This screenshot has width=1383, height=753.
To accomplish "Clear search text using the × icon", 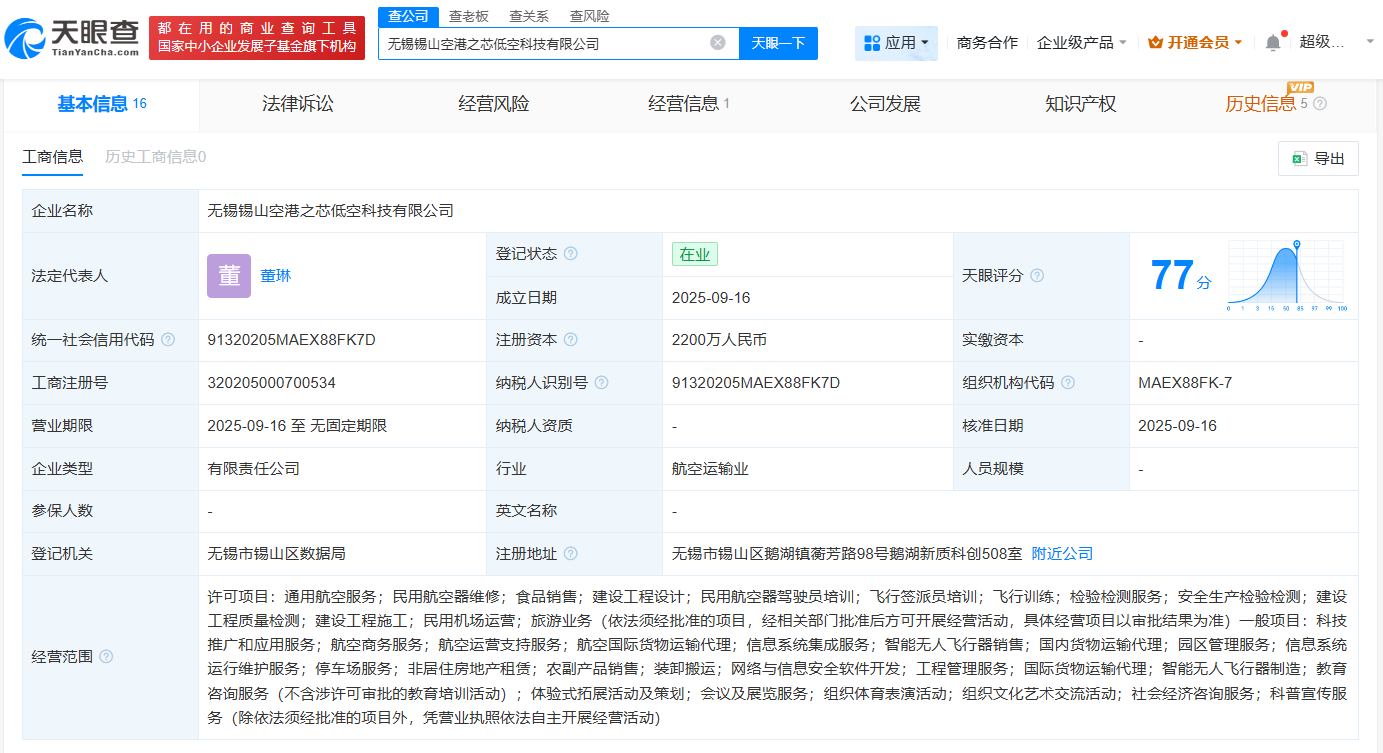I will click(x=716, y=42).
